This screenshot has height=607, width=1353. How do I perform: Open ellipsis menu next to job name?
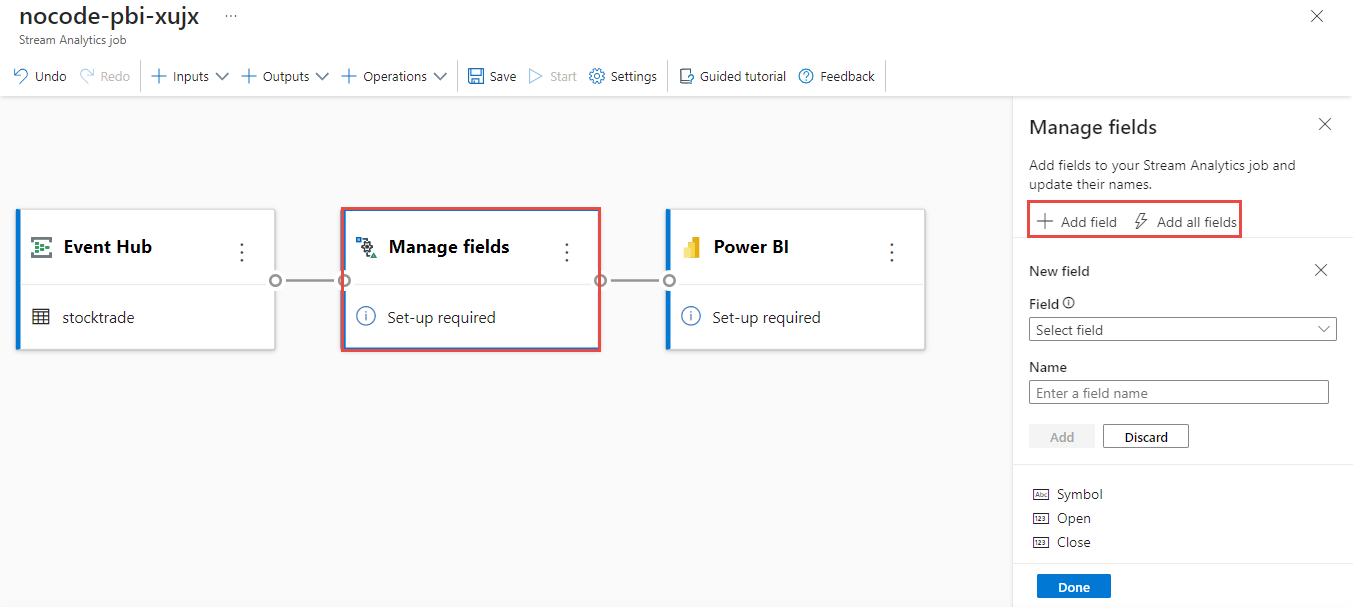[x=231, y=17]
